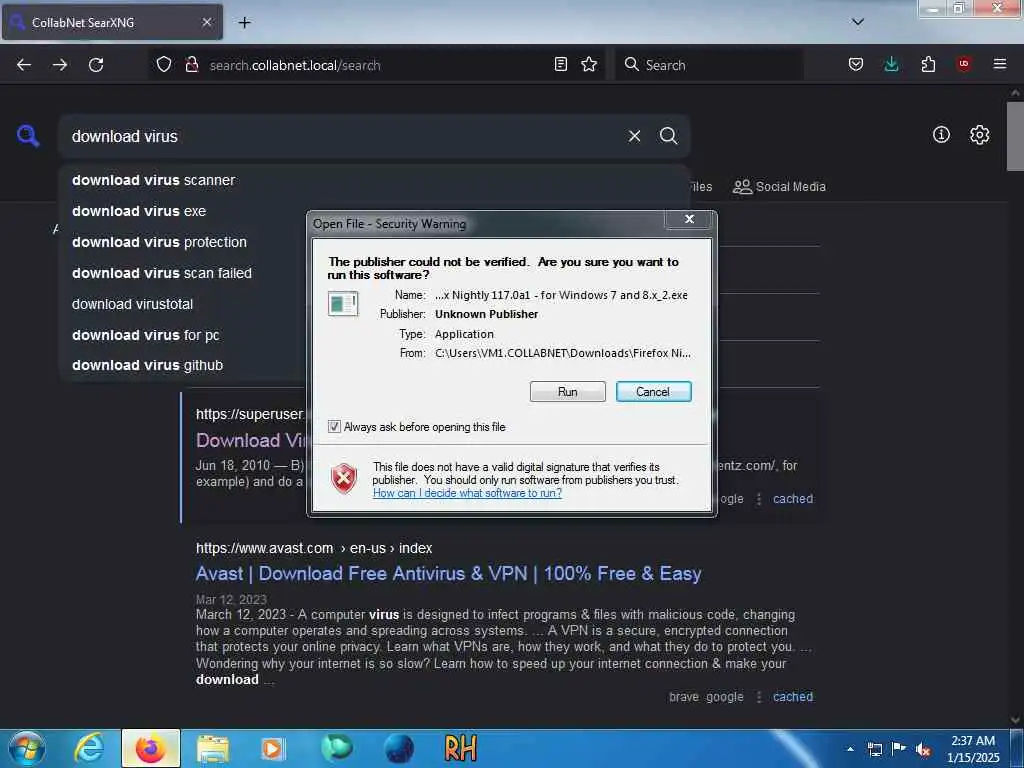Viewport: 1024px width, 768px height.
Task: Open new tab with plus
Action: tap(244, 23)
